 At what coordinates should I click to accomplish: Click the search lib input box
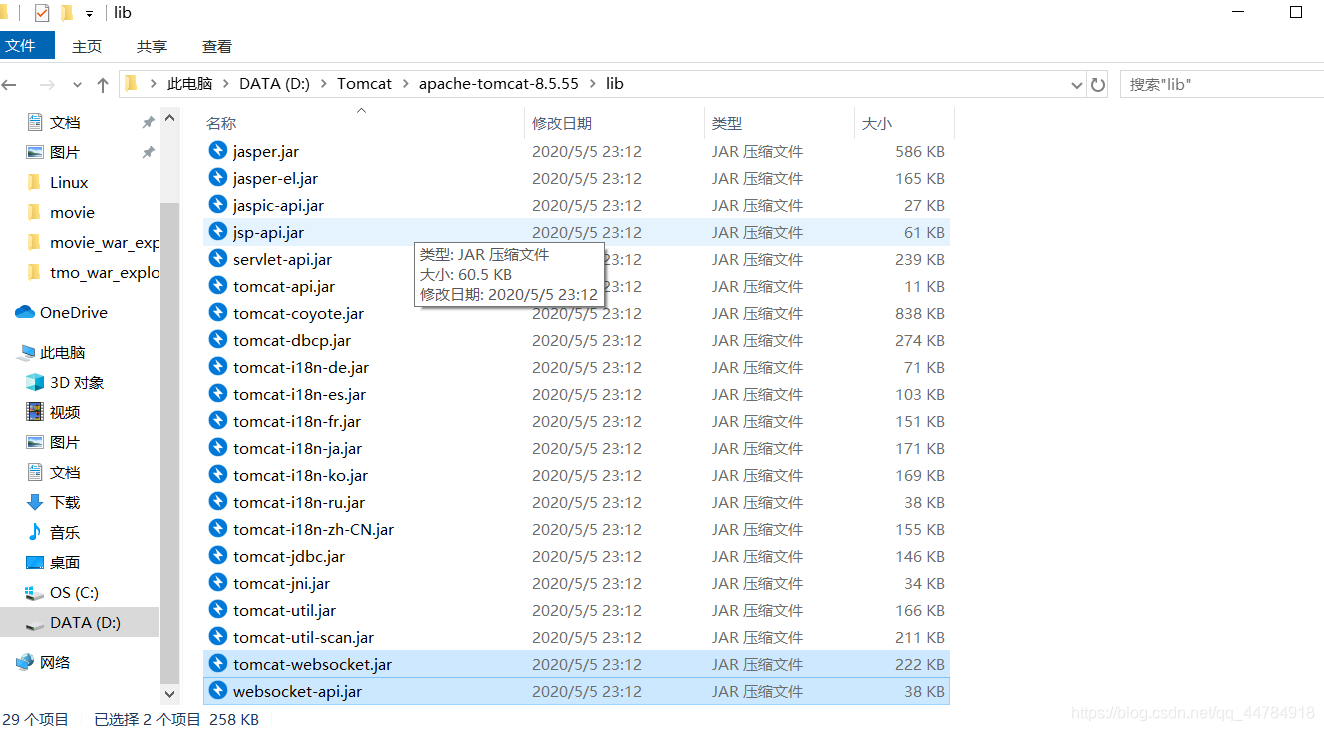1222,84
